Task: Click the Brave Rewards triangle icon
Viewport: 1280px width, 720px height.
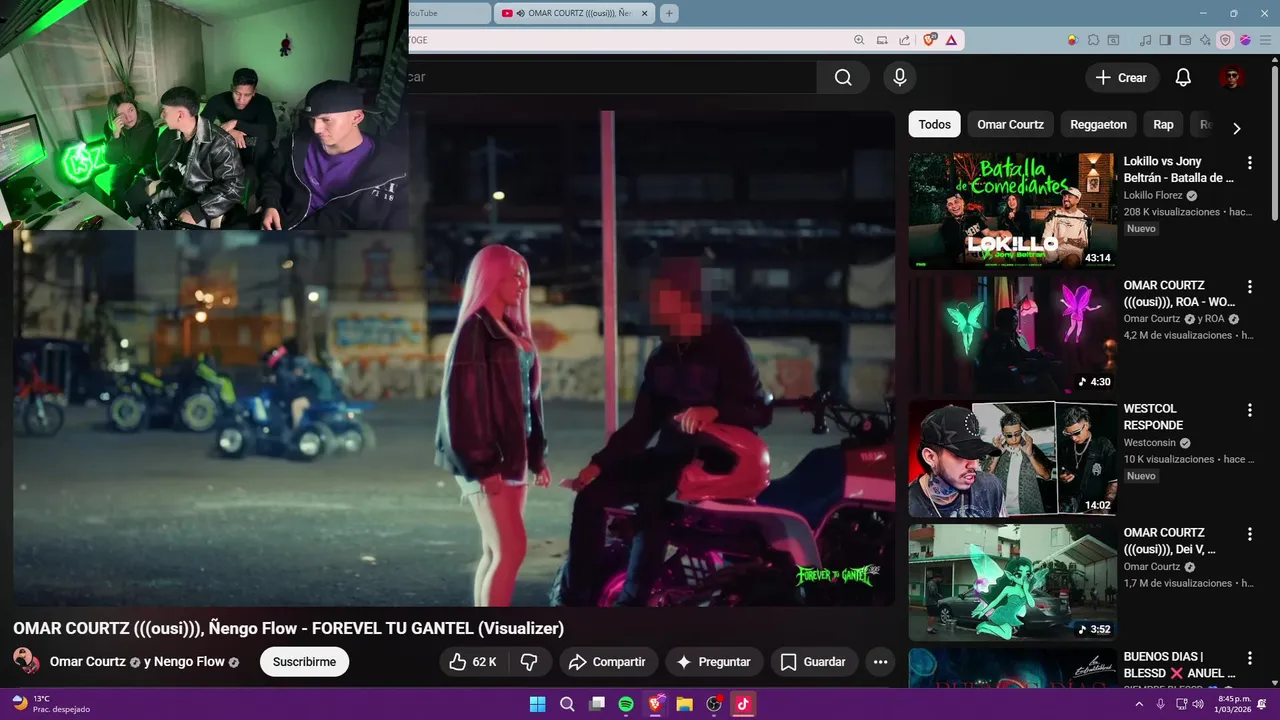Action: coord(950,40)
